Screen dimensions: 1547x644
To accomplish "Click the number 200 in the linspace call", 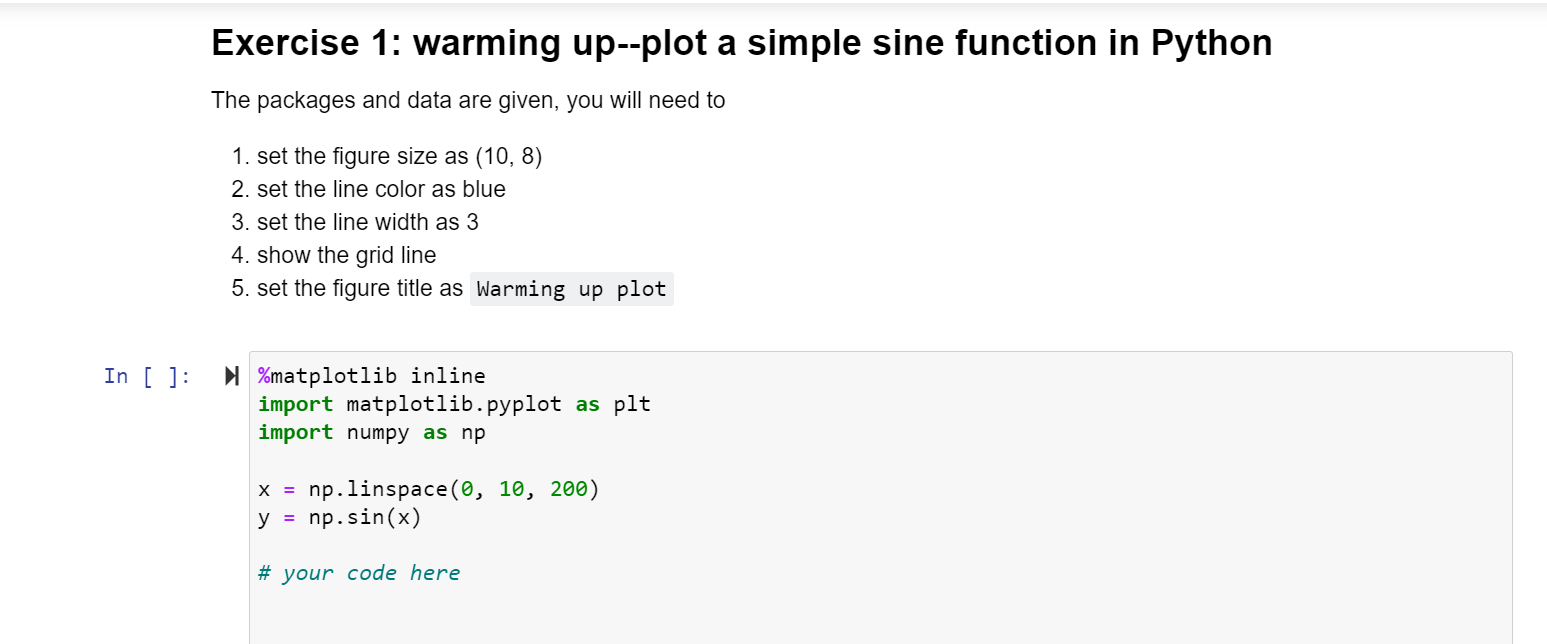I will (x=568, y=489).
